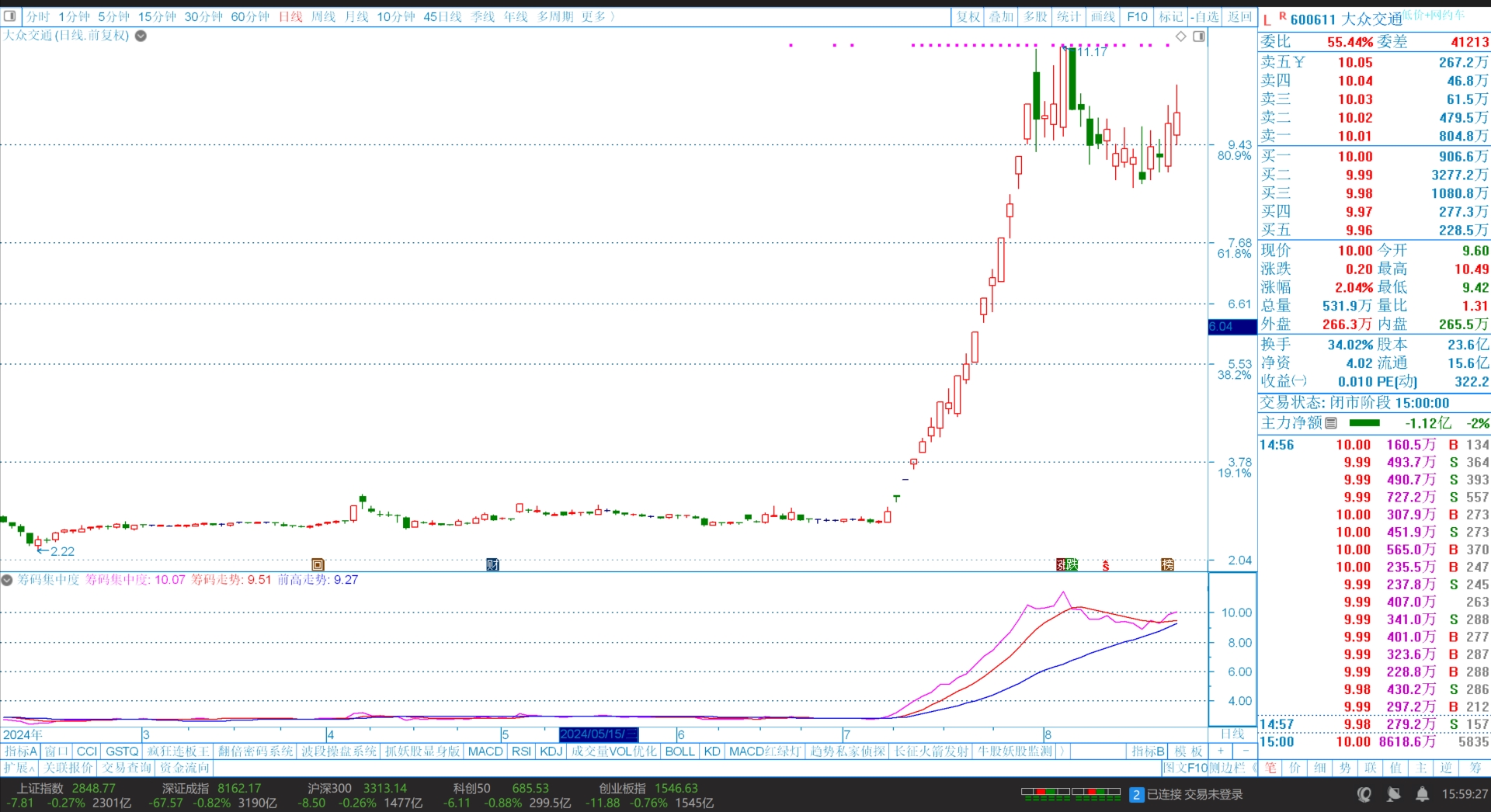Select the 15分钟 period tab
The width and height of the screenshot is (1491, 812).
pyautogui.click(x=157, y=16)
